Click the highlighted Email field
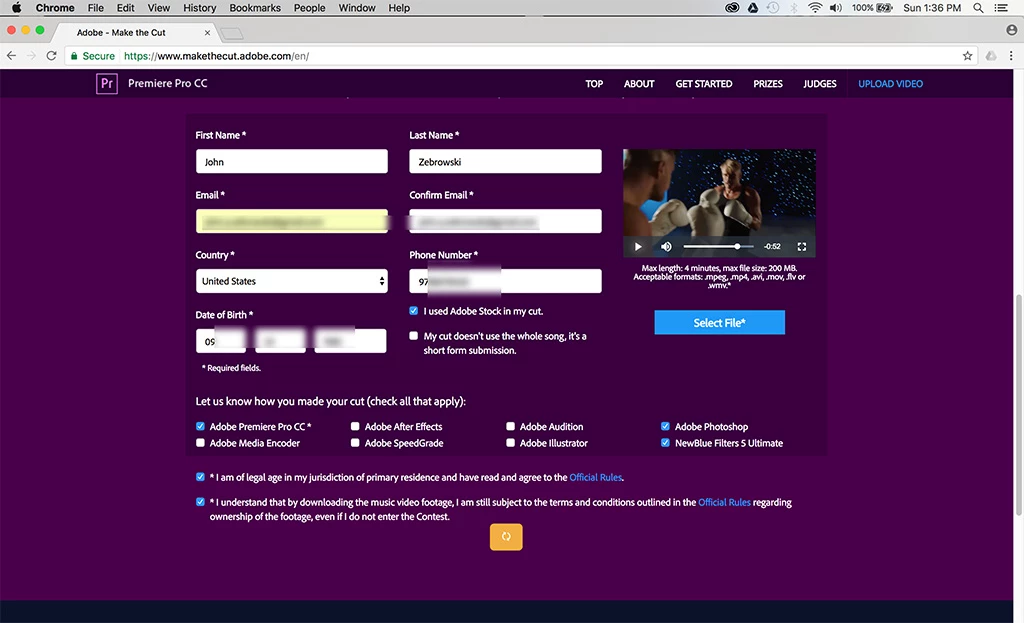The image size is (1024, 623). [x=292, y=221]
